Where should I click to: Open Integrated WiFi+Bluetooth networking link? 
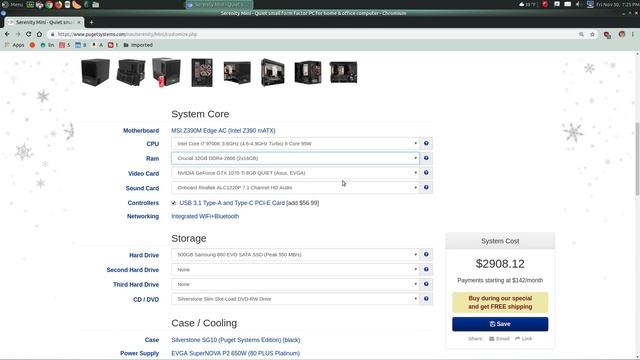[205, 216]
